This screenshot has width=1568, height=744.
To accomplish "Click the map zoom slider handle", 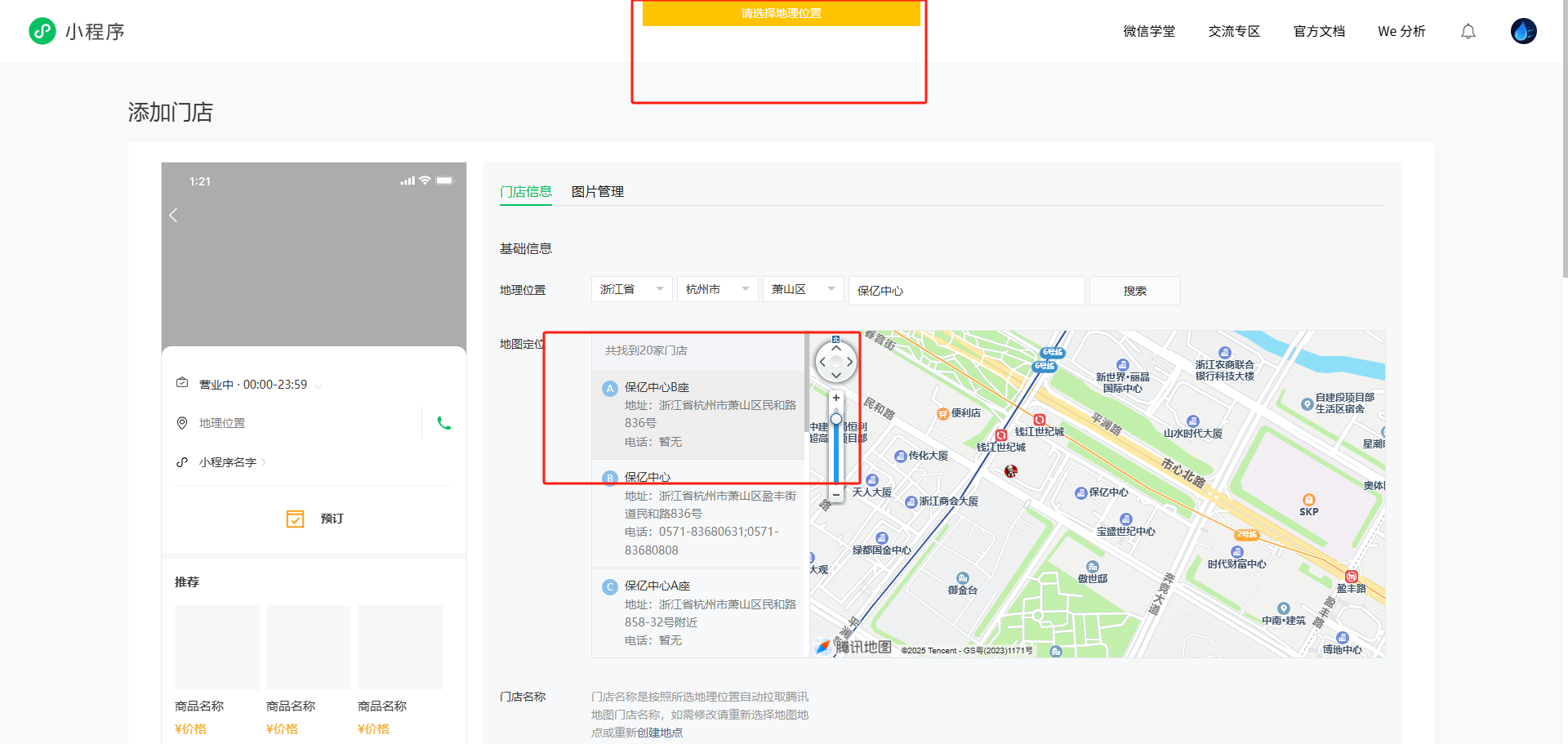I will (836, 419).
